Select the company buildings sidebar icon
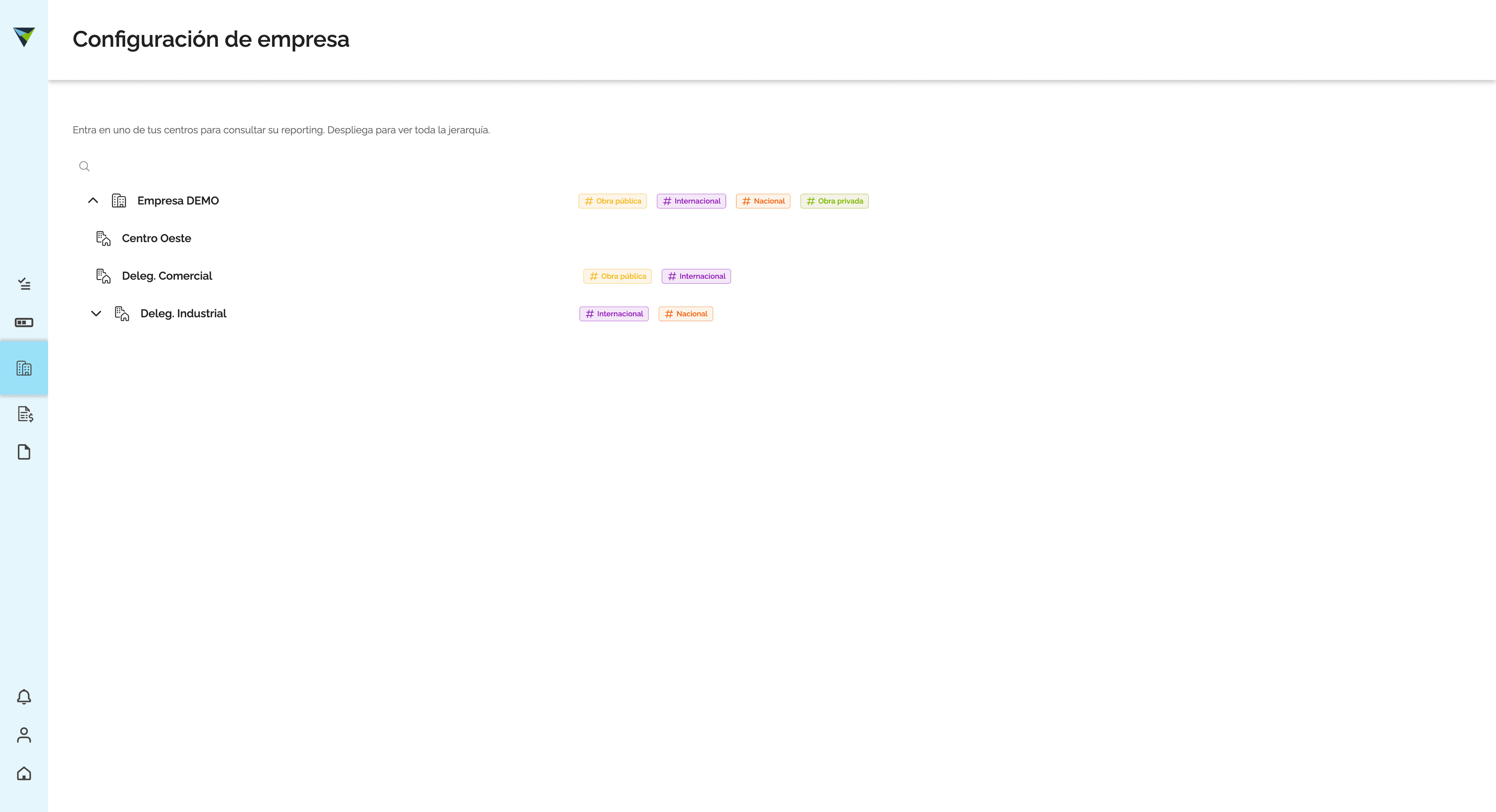Viewport: 1496px width, 812px height. [x=24, y=368]
